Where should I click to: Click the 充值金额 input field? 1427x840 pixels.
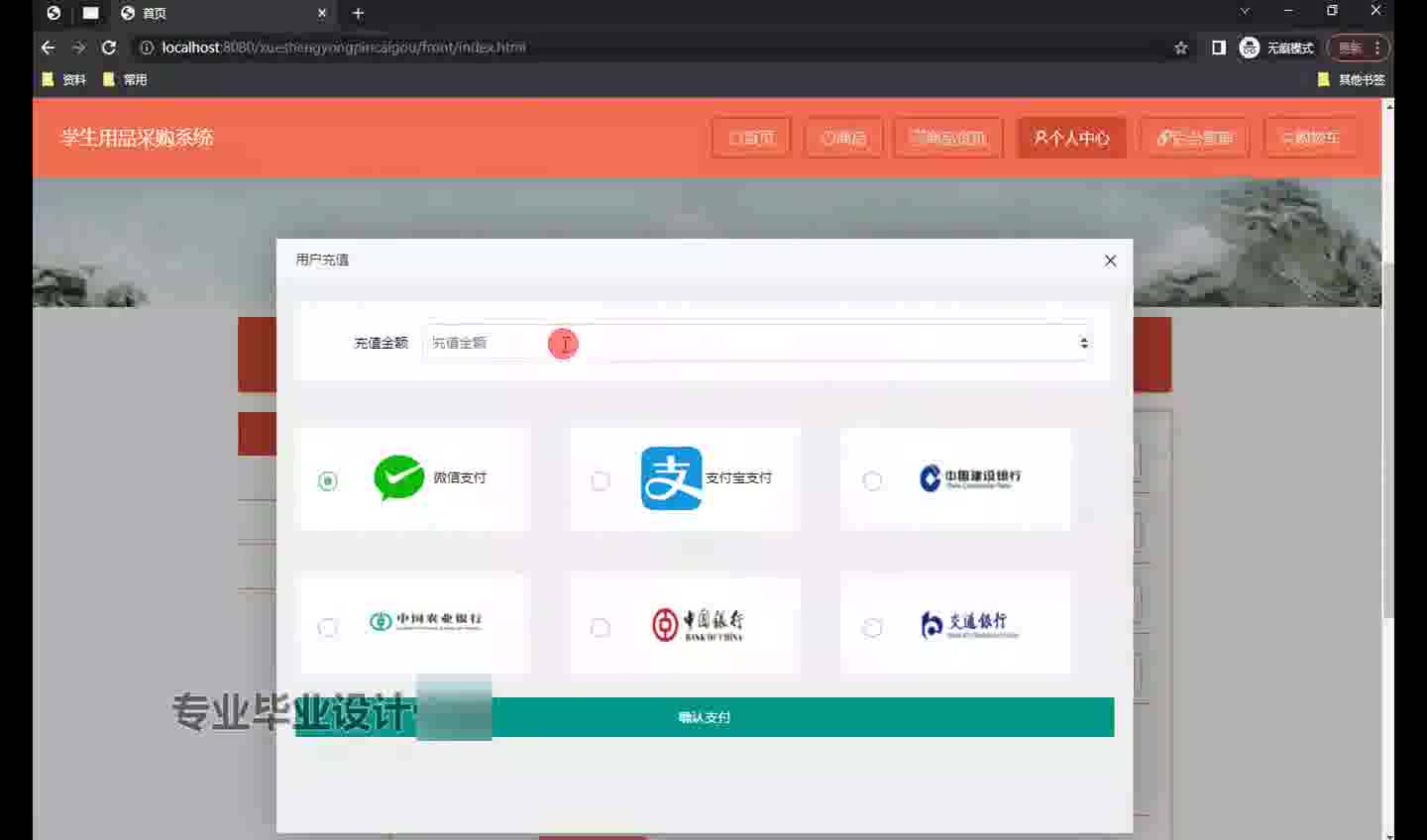[x=757, y=343]
